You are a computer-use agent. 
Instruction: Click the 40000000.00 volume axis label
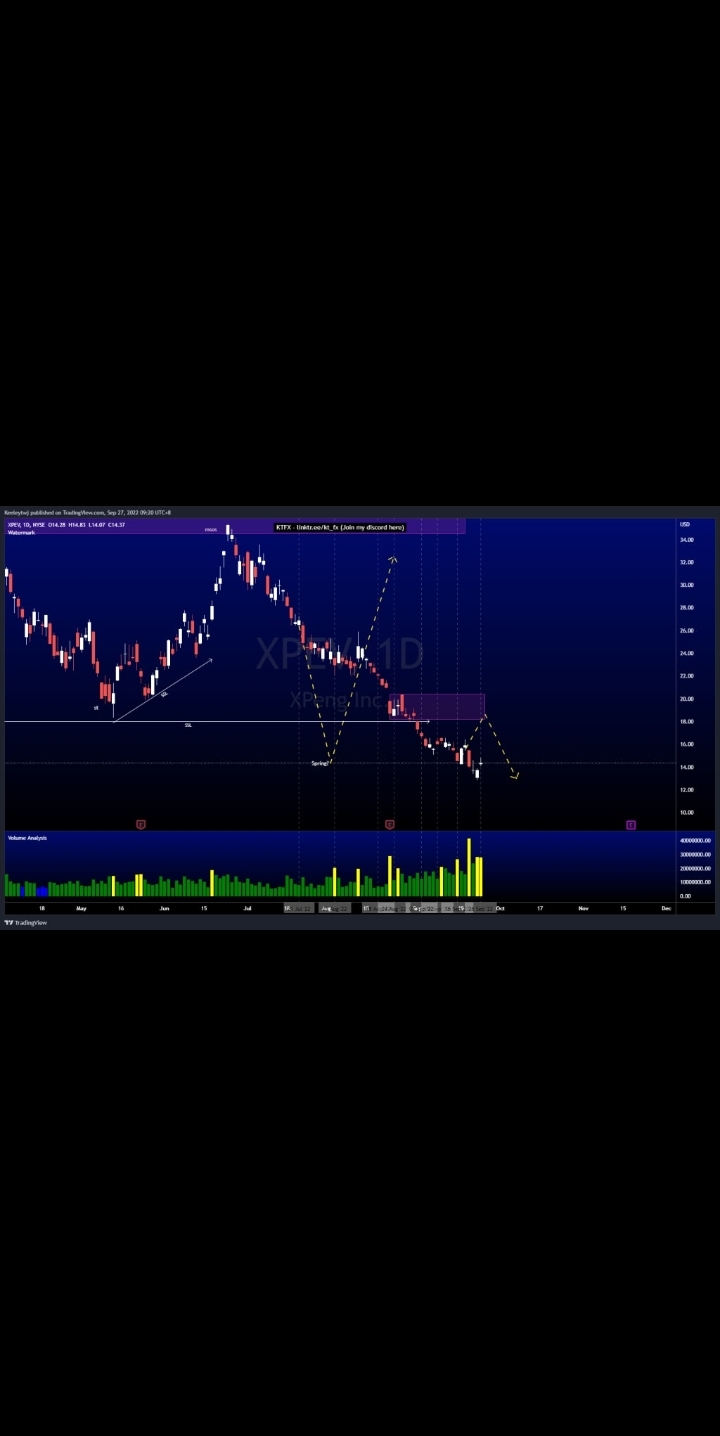[x=695, y=841]
